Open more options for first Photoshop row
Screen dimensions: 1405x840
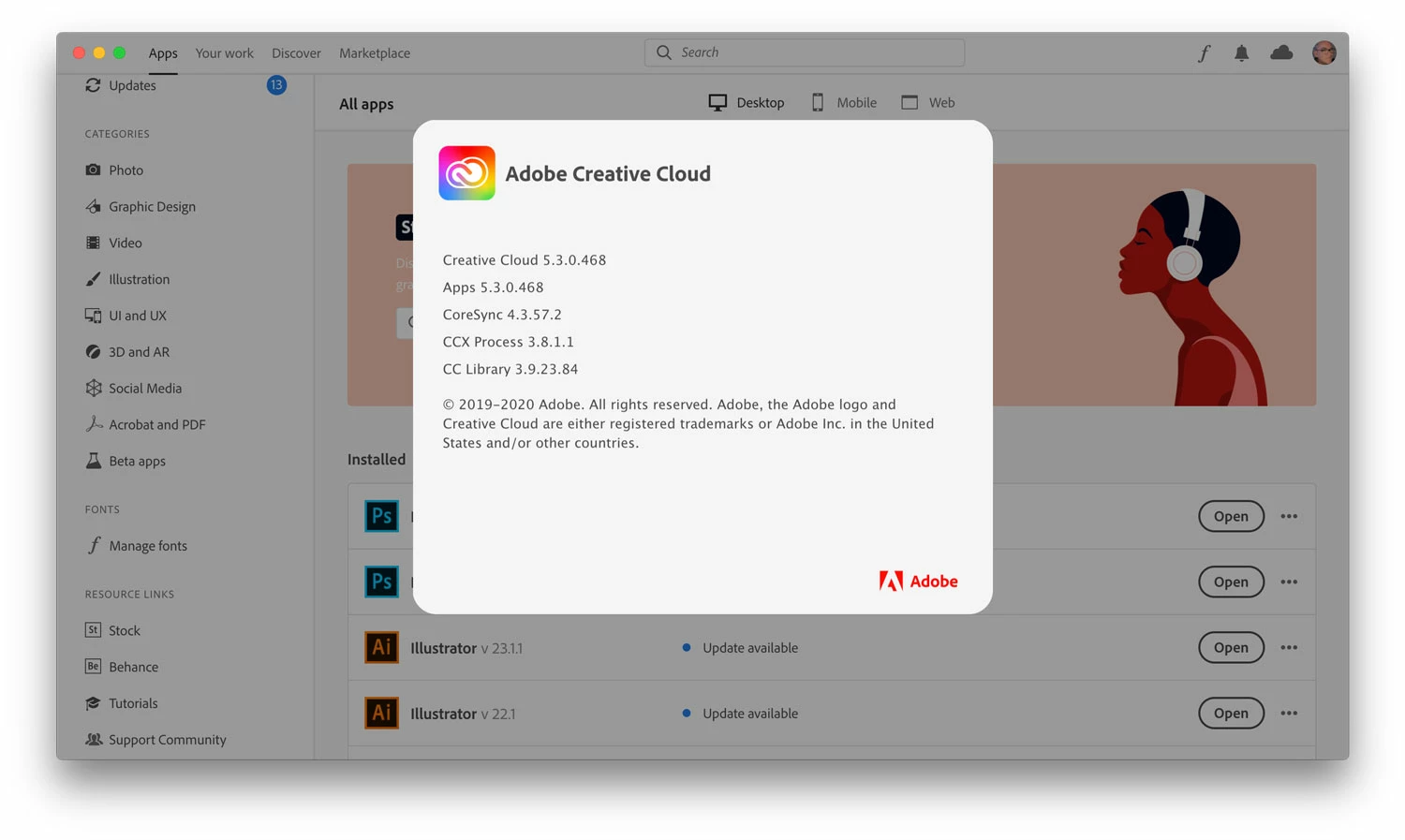(1289, 516)
